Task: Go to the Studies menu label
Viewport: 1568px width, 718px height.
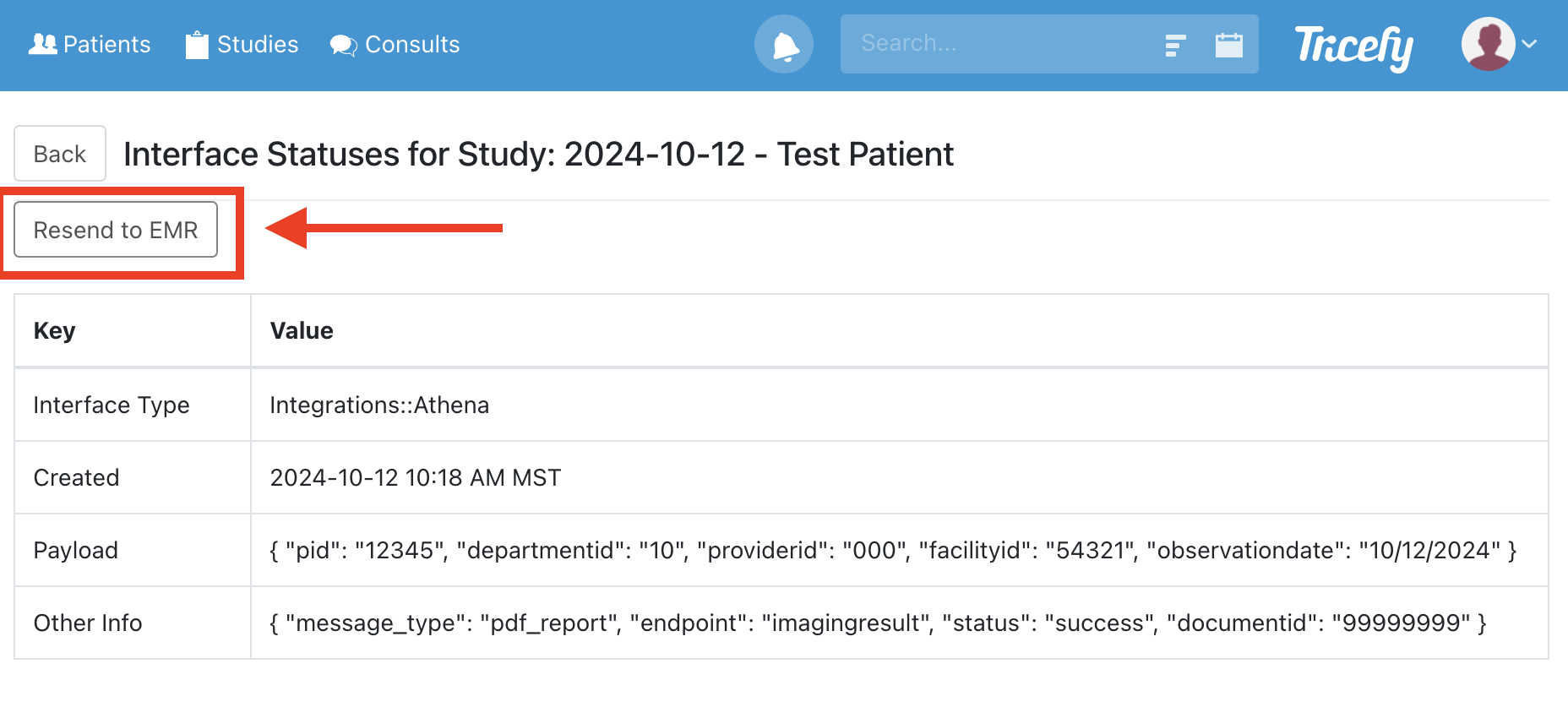Action: pyautogui.click(x=258, y=45)
